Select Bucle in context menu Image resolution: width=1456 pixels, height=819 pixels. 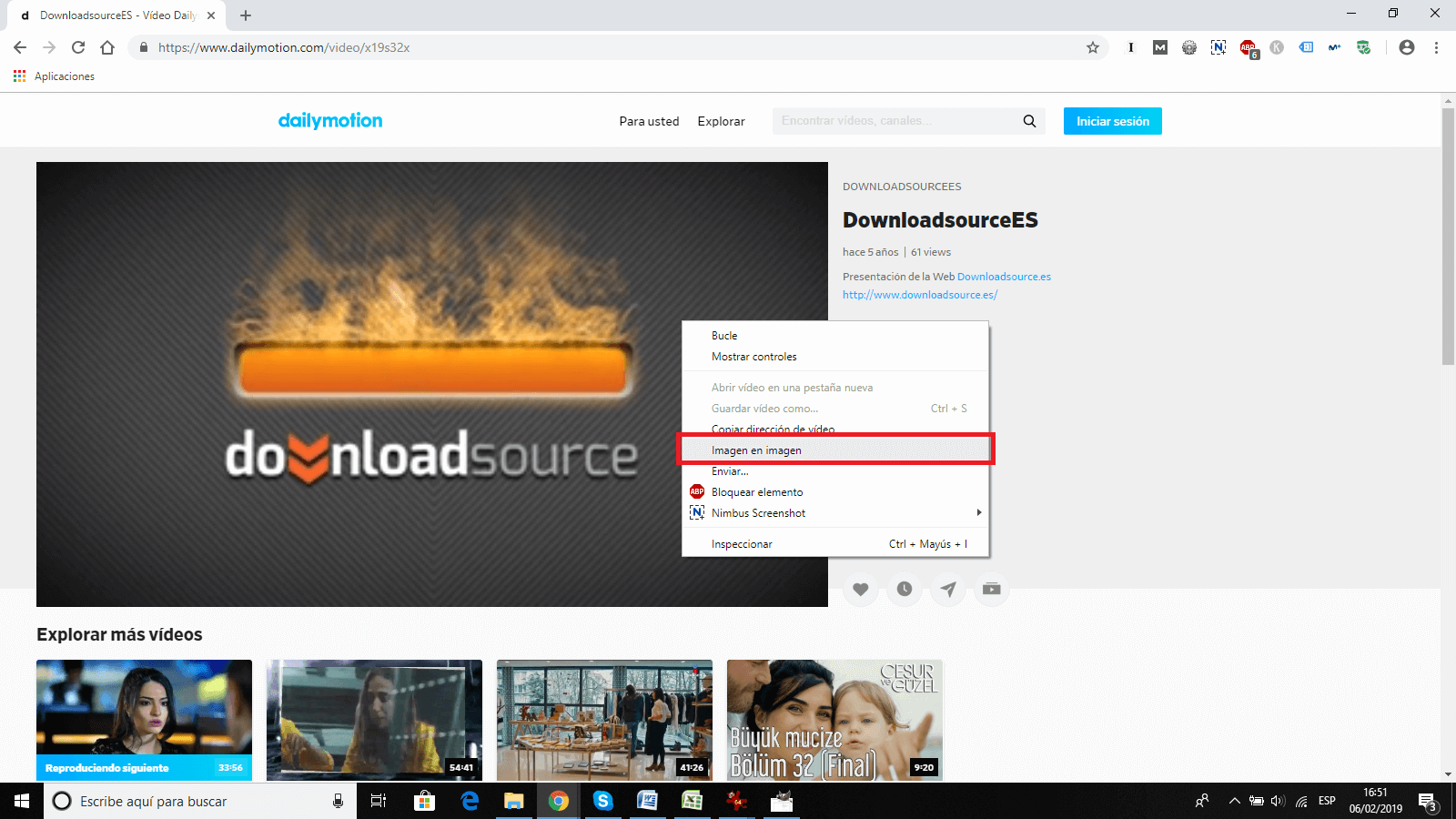(x=834, y=336)
